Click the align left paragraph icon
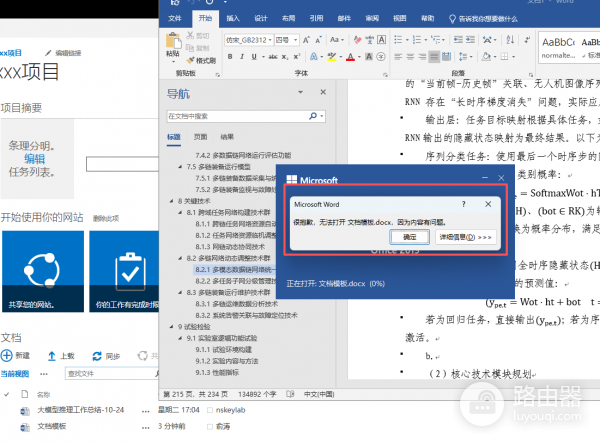The width and height of the screenshot is (600, 444). [x=398, y=57]
